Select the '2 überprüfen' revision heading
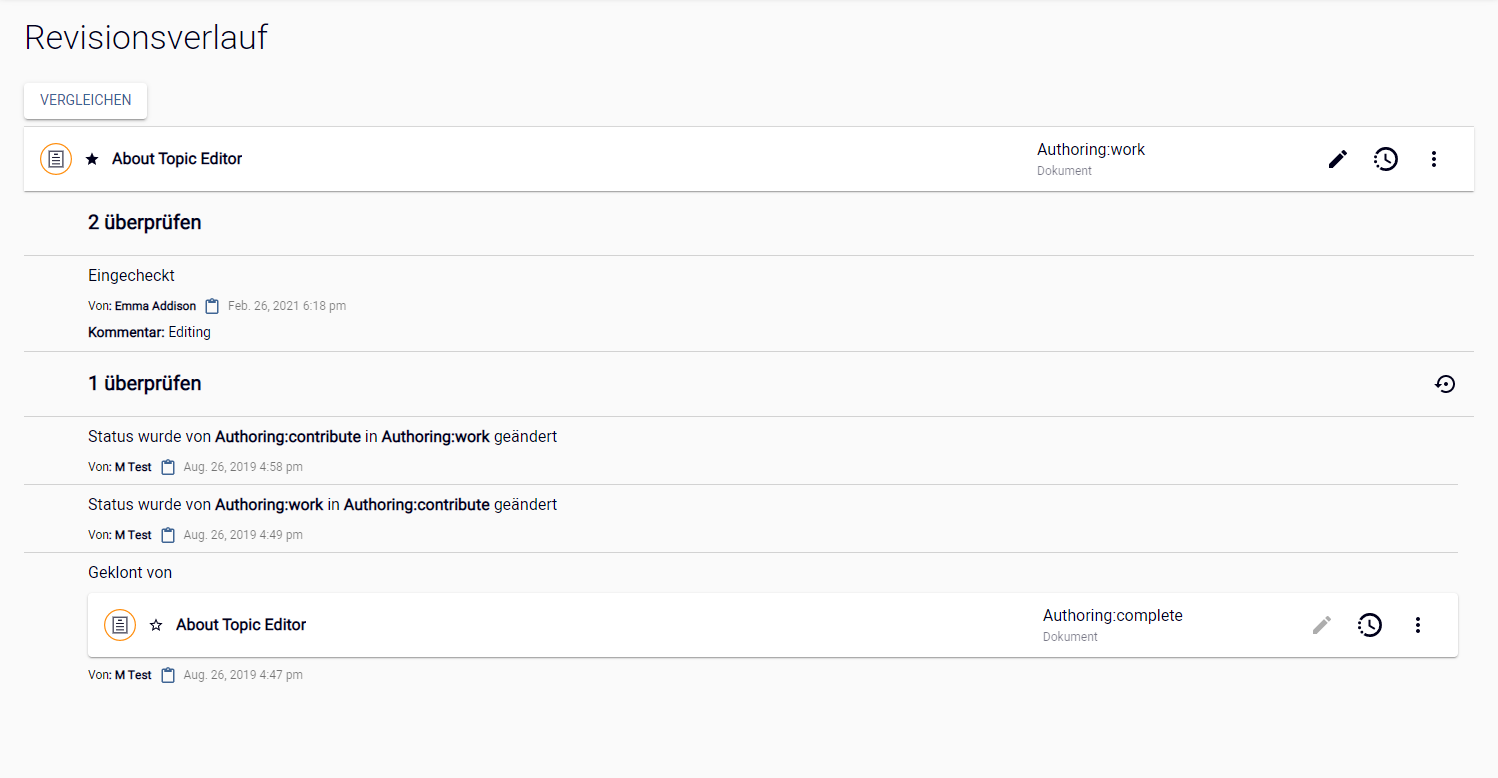1498x778 pixels. [145, 222]
